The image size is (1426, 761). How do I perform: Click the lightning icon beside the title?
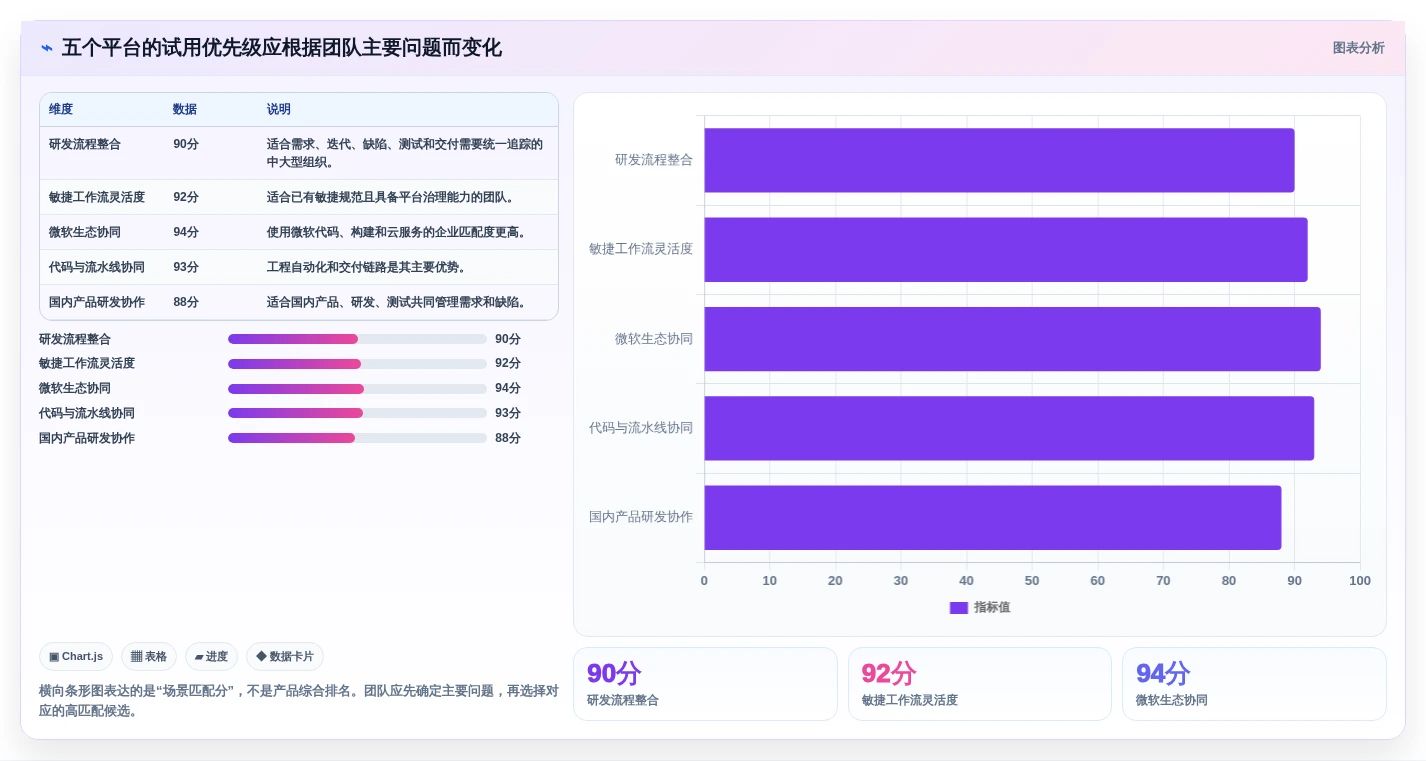pyautogui.click(x=46, y=48)
